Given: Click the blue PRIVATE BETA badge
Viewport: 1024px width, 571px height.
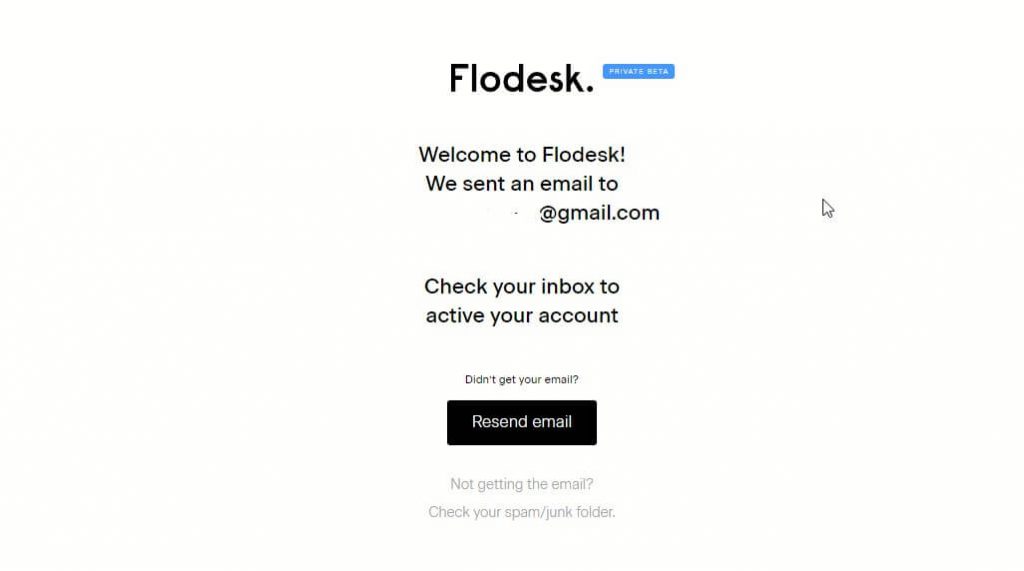Looking at the screenshot, I should [638, 72].
